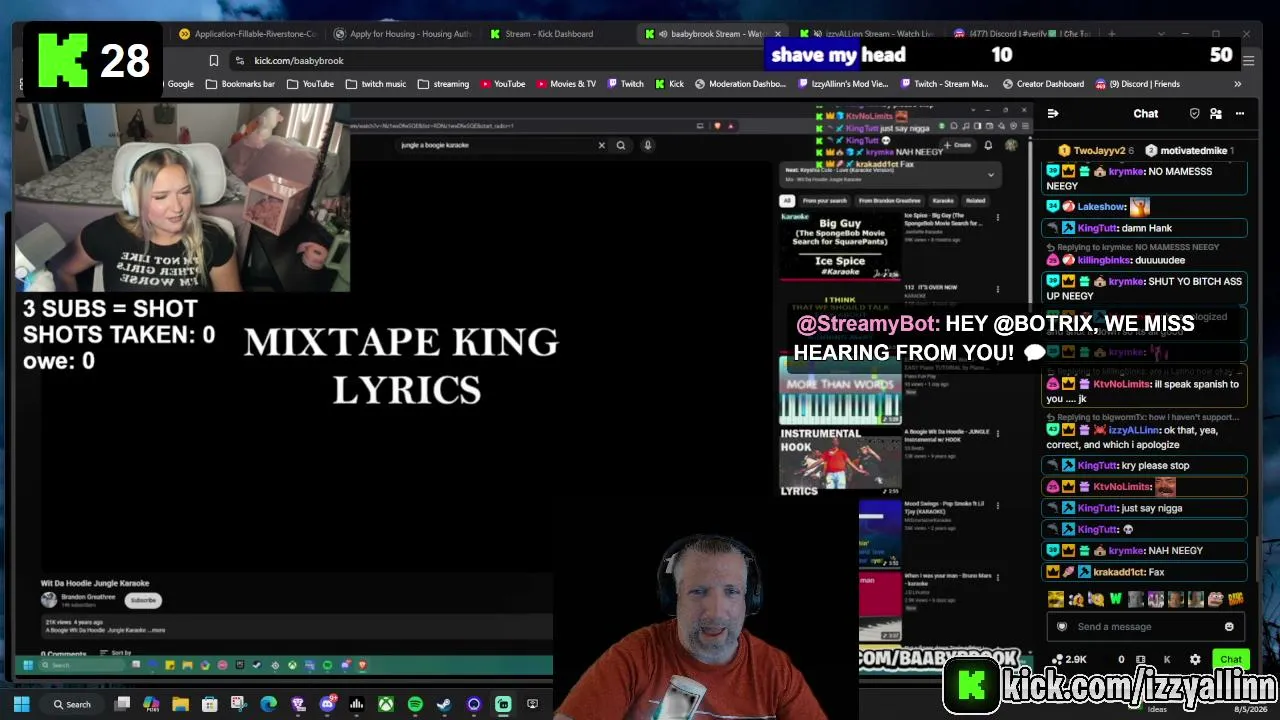1280x720 pixels.
Task: Open Creator Dashboard bookmark
Action: click(x=1043, y=84)
